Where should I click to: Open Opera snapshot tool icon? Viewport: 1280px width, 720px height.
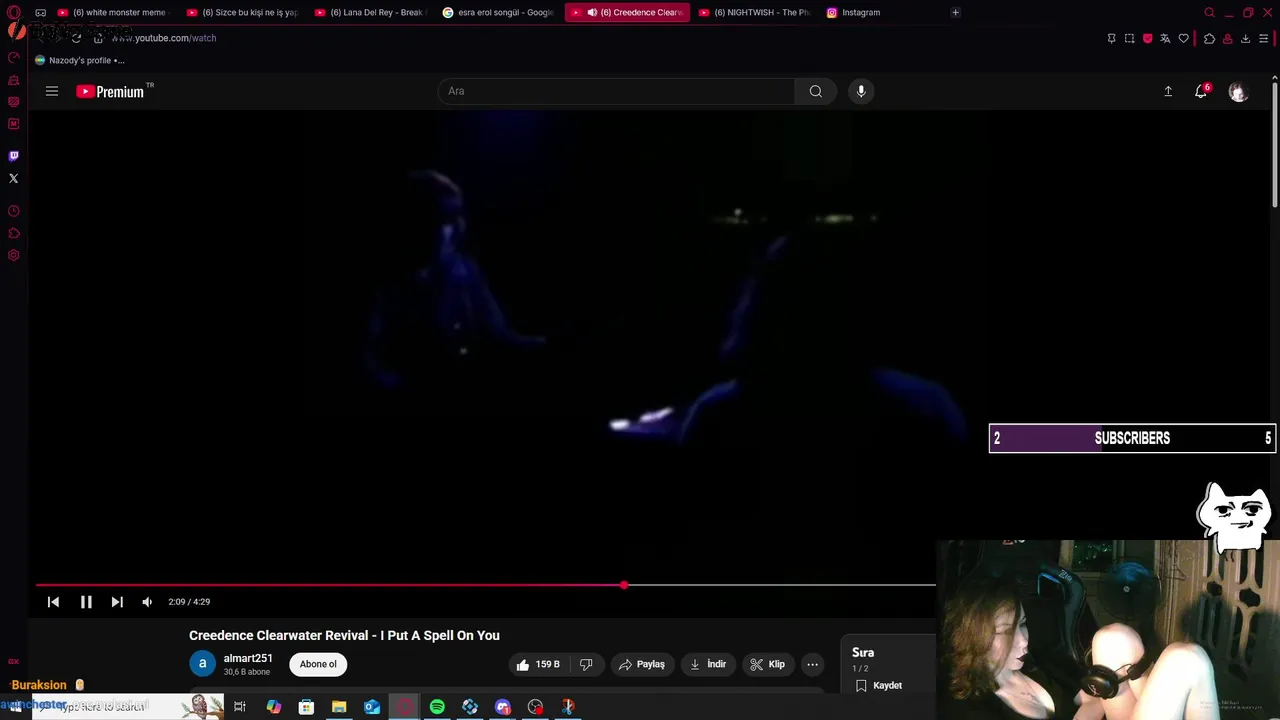[x=1129, y=38]
